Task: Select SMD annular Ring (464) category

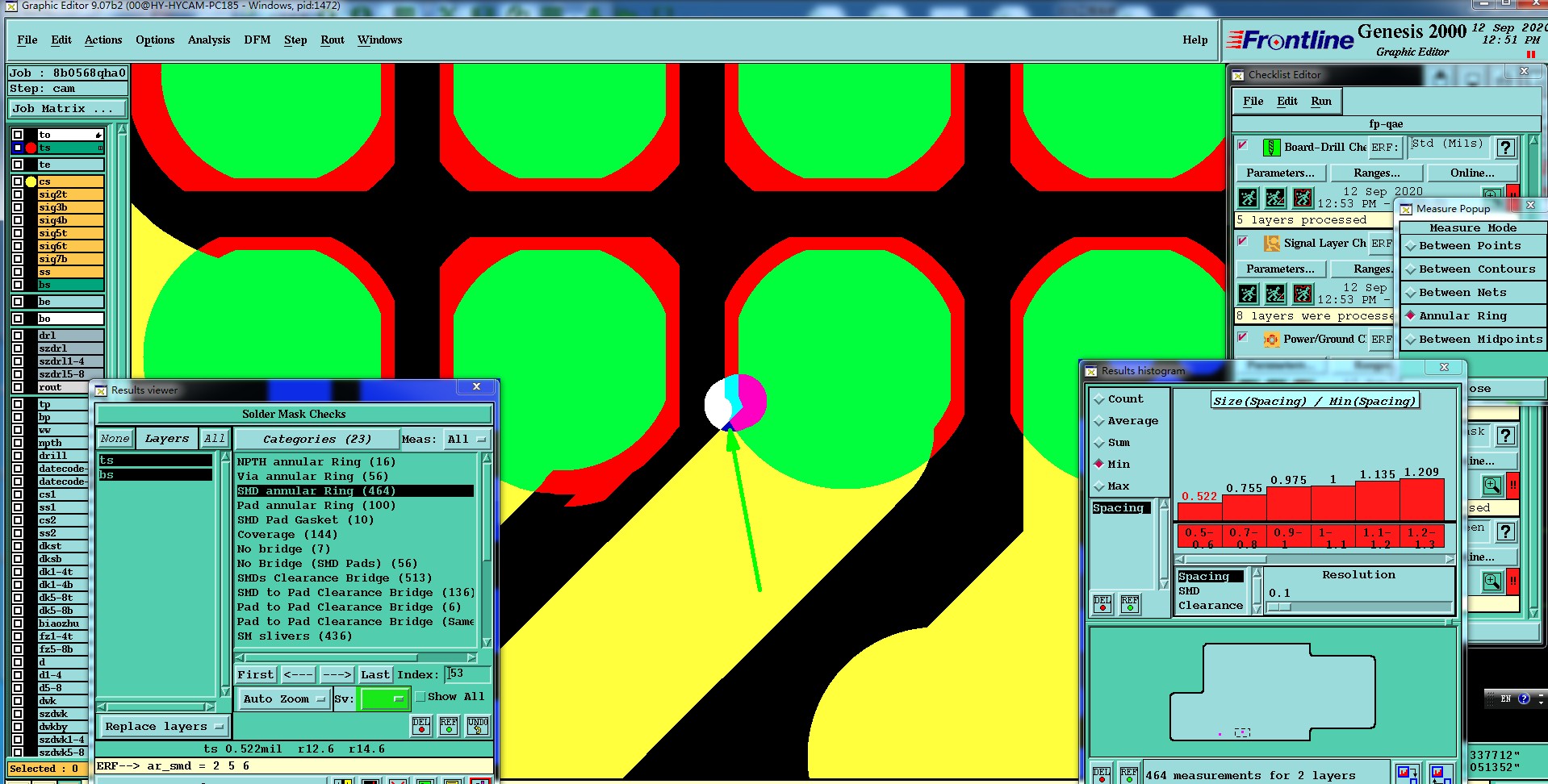Action: point(354,491)
